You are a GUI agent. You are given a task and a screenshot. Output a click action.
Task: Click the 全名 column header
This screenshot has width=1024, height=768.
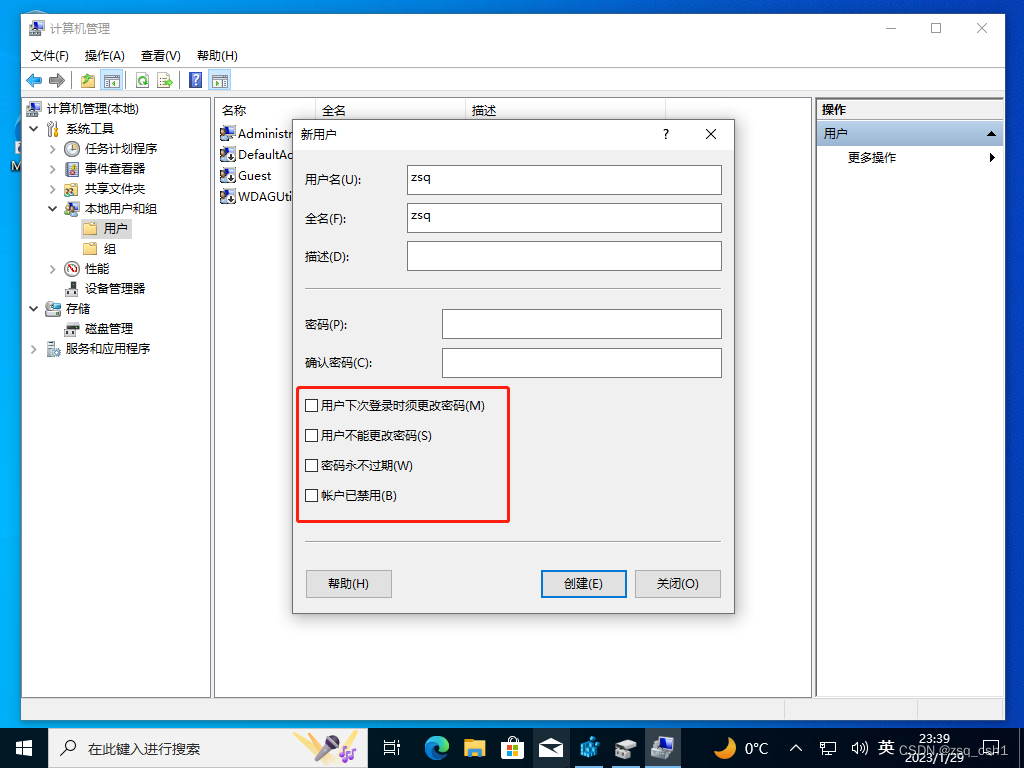tap(391, 110)
